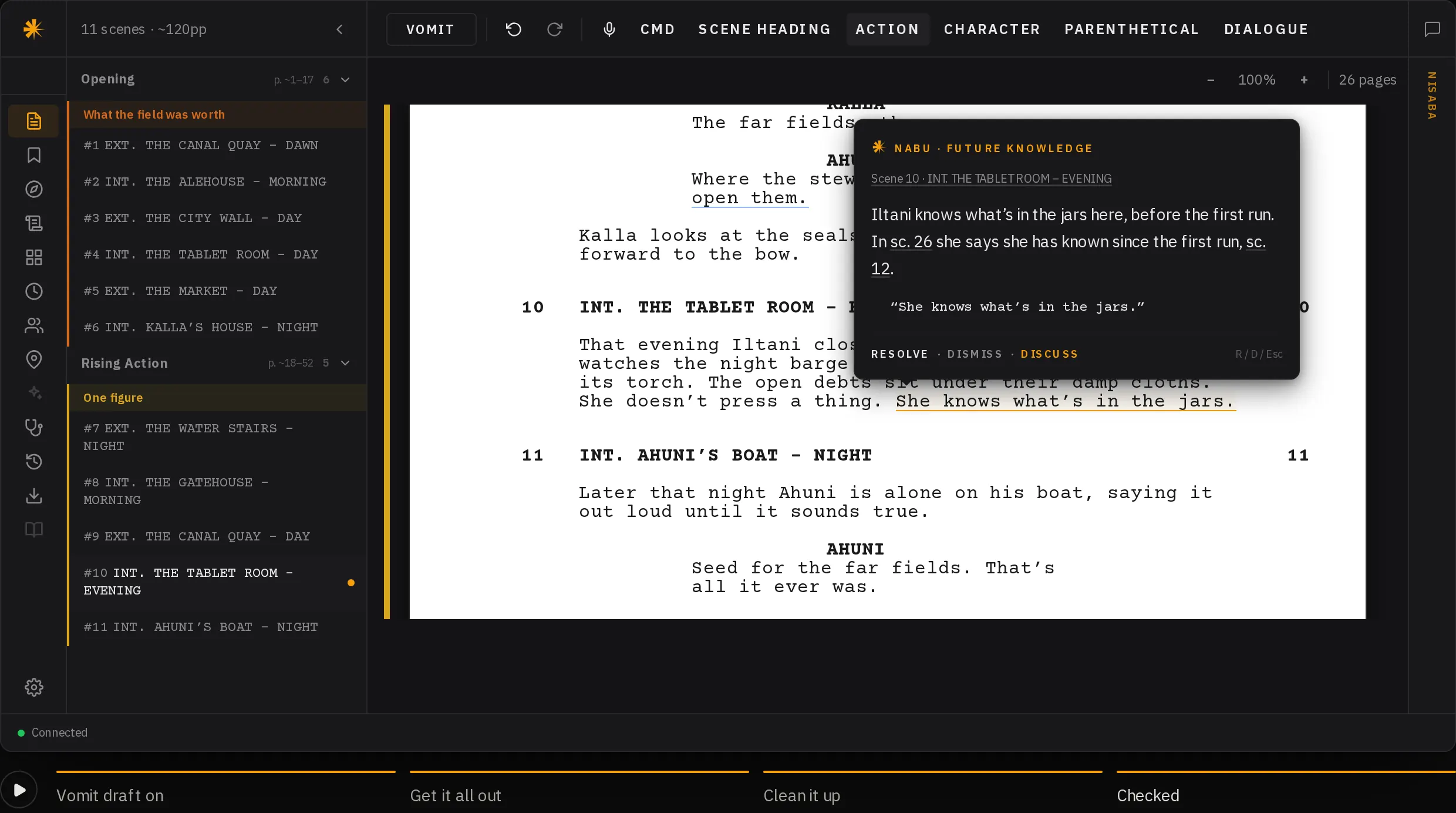
Task: Select PARENTHETICAL element type
Action: (1131, 29)
